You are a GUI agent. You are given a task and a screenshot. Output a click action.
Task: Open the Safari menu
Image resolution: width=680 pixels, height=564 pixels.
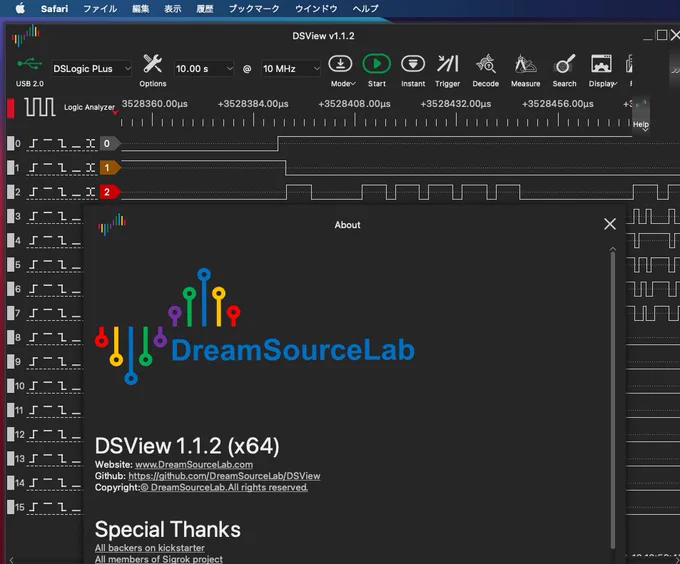click(x=54, y=8)
